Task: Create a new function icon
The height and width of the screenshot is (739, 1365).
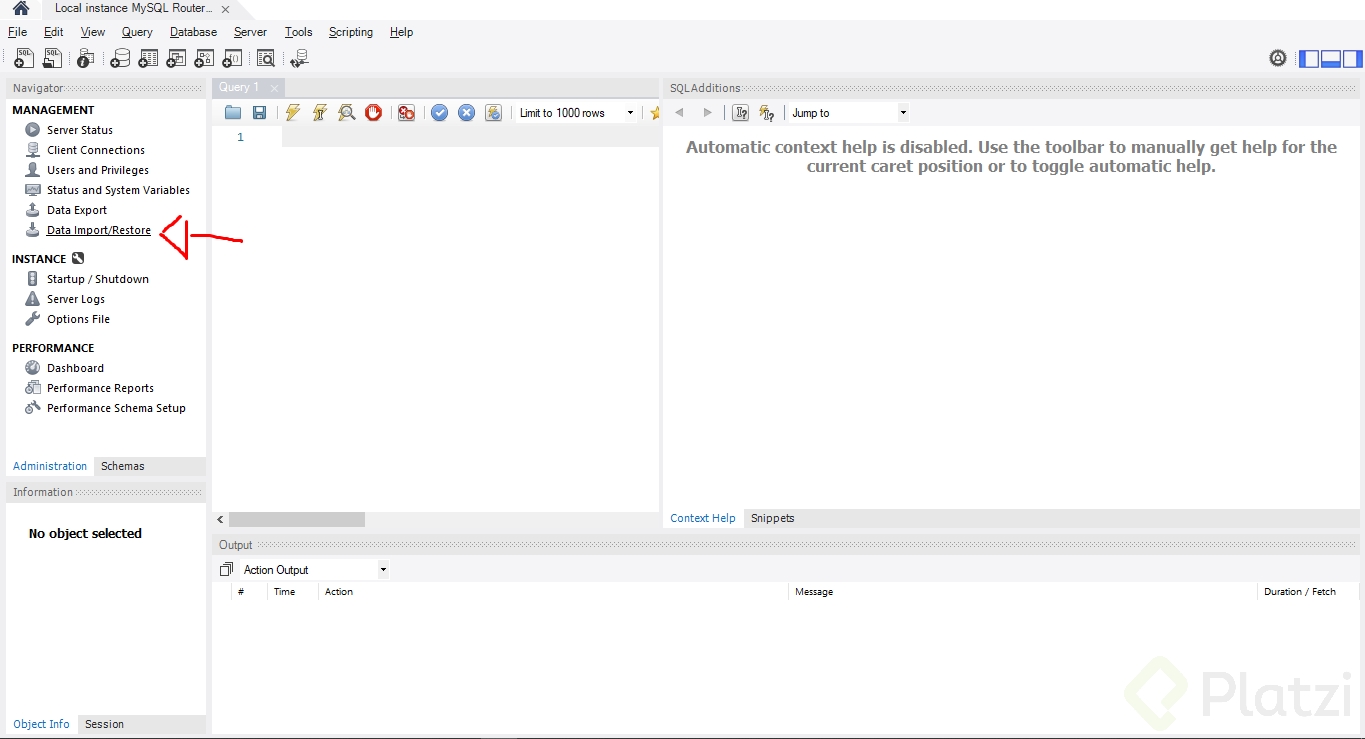Action: pyautogui.click(x=232, y=58)
